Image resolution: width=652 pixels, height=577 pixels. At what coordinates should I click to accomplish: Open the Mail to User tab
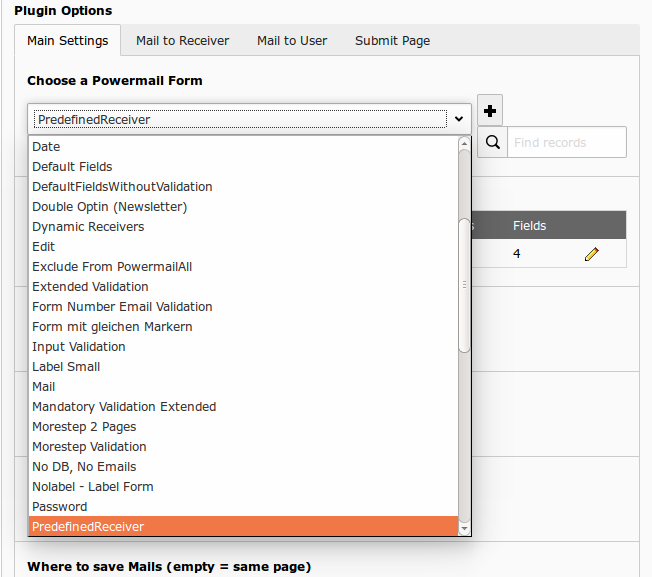pyautogui.click(x=291, y=41)
